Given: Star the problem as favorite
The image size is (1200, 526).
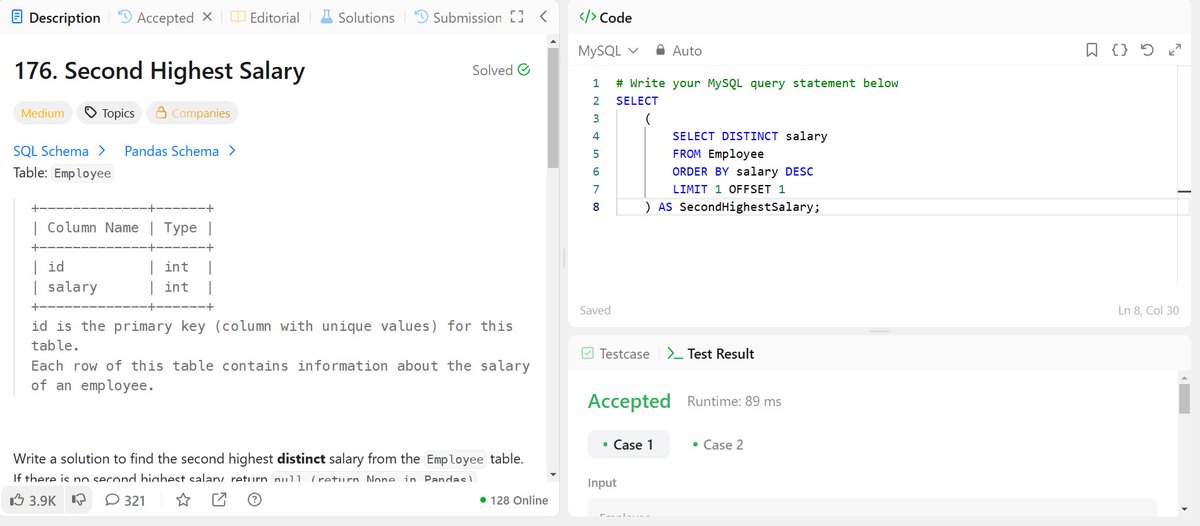Looking at the screenshot, I should (x=183, y=500).
